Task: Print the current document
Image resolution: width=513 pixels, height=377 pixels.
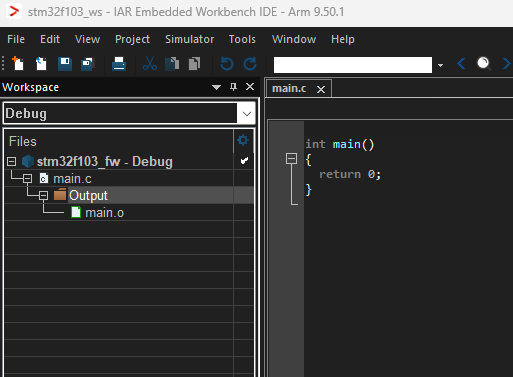Action: coord(119,64)
